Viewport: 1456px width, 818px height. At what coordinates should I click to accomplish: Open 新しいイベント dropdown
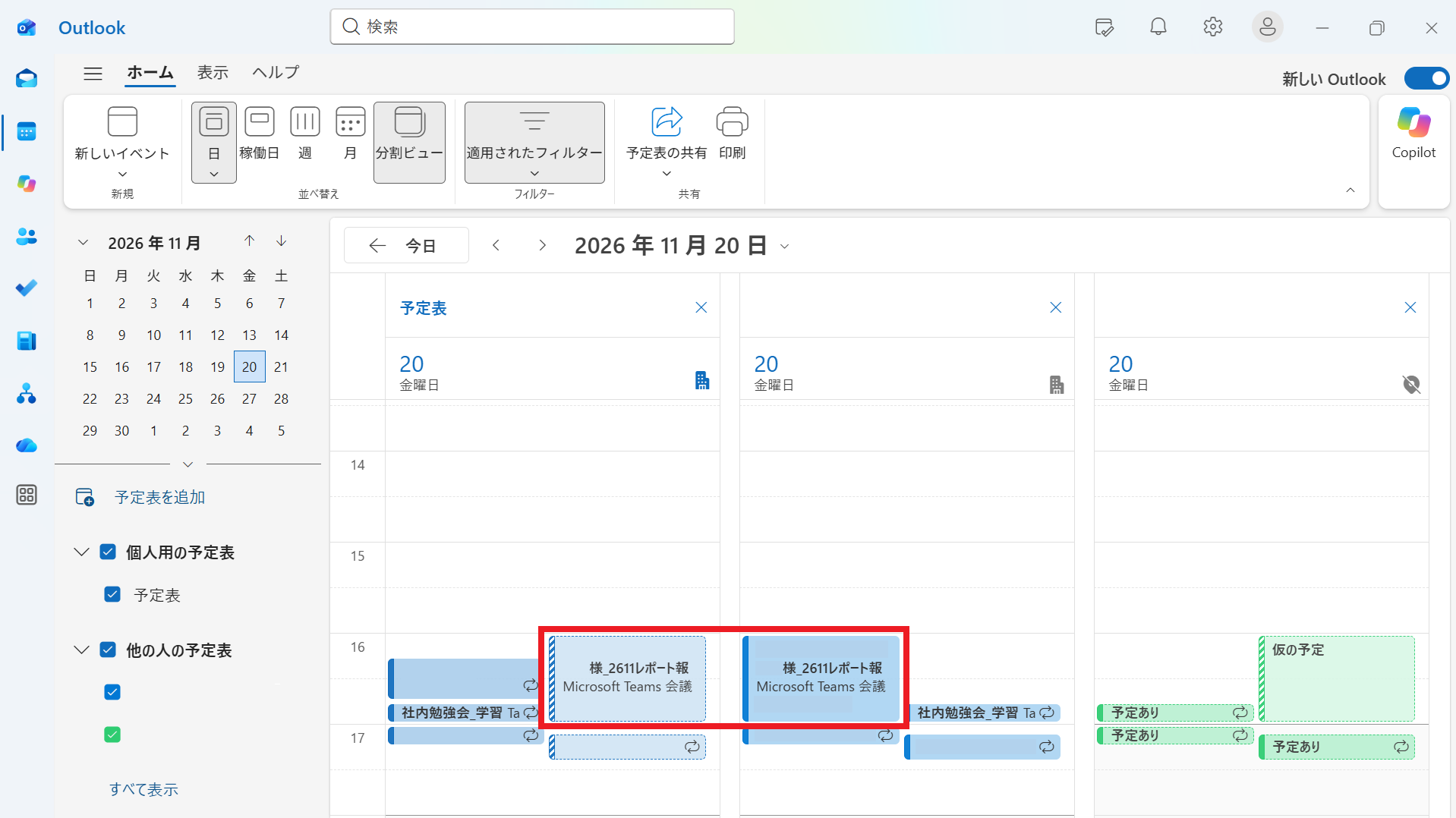(x=122, y=175)
